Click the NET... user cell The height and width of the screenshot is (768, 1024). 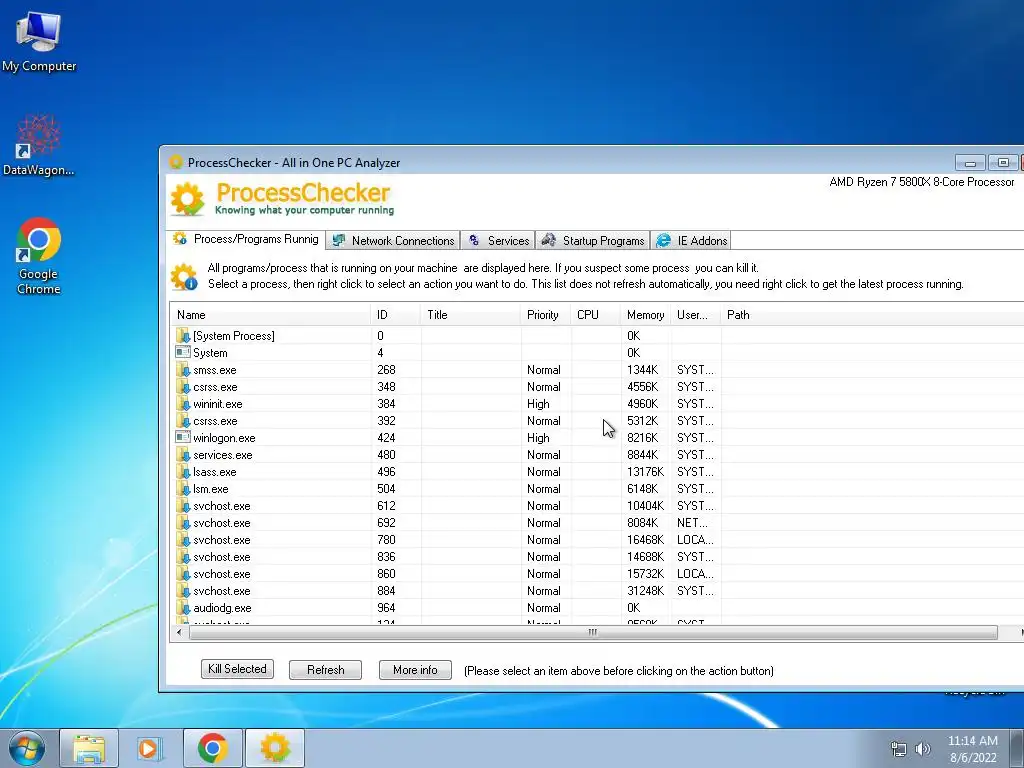[x=692, y=522]
